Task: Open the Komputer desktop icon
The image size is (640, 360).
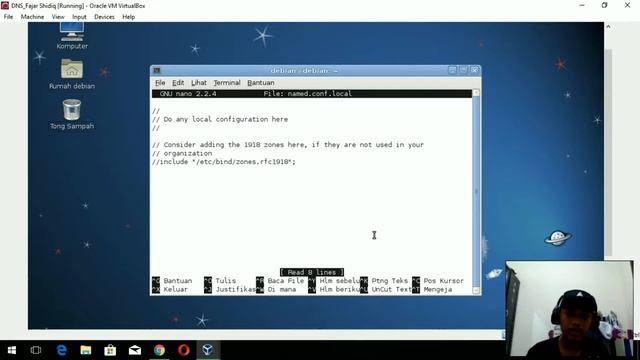Action: click(72, 36)
